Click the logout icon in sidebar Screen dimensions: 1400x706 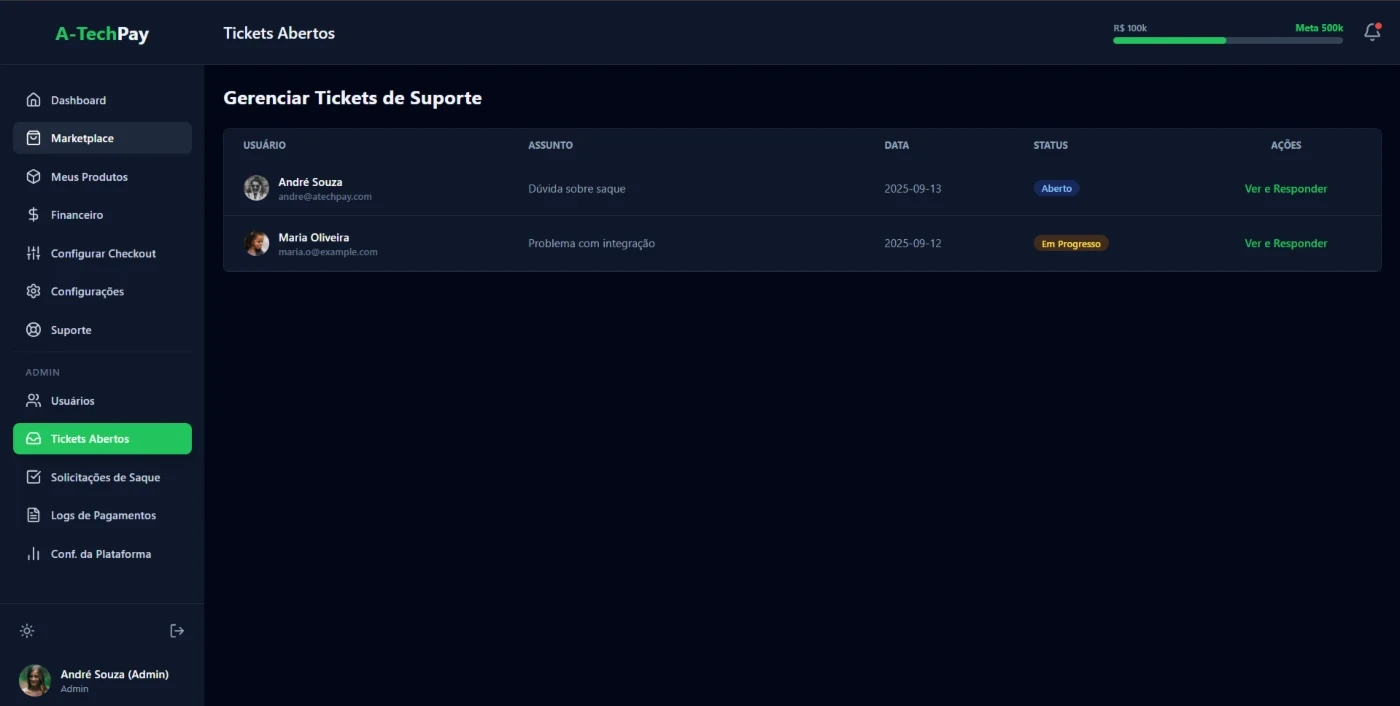pos(177,631)
